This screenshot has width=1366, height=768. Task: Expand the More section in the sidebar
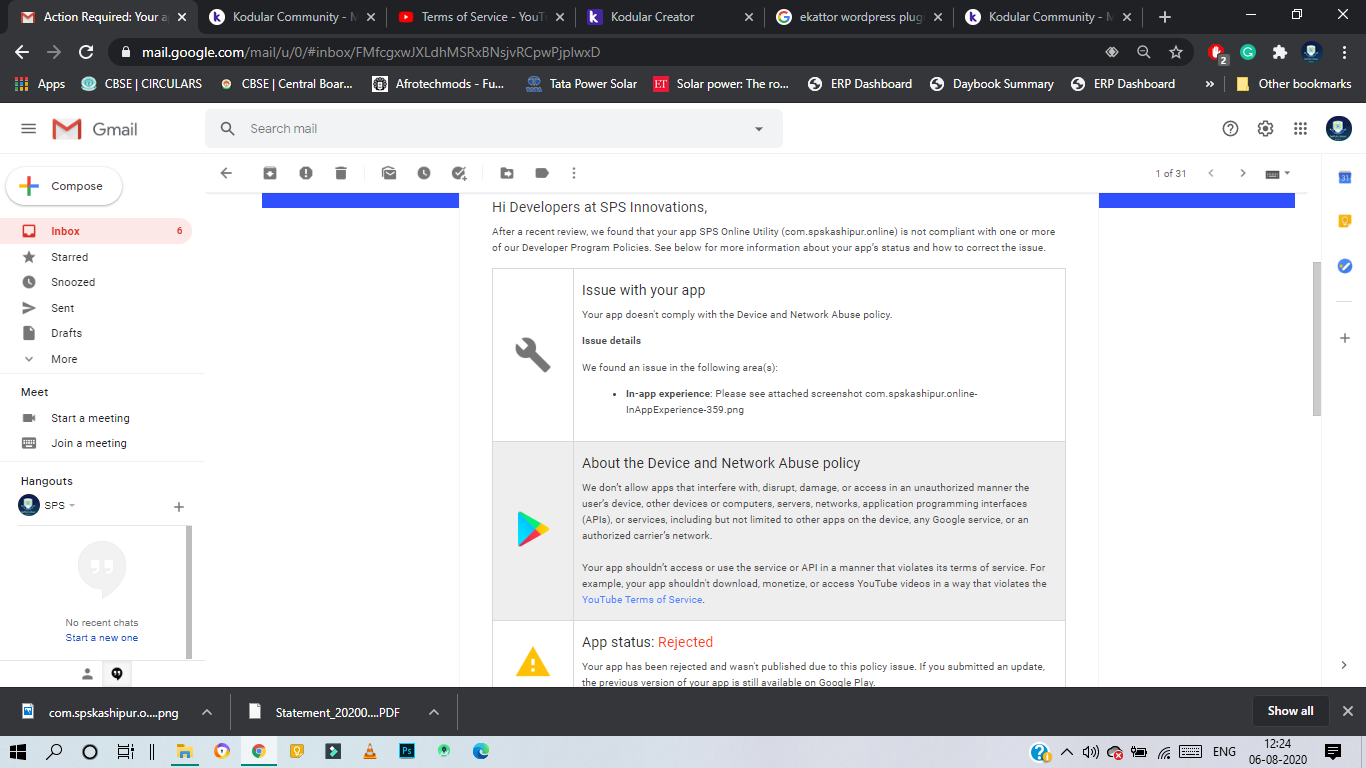click(x=64, y=359)
